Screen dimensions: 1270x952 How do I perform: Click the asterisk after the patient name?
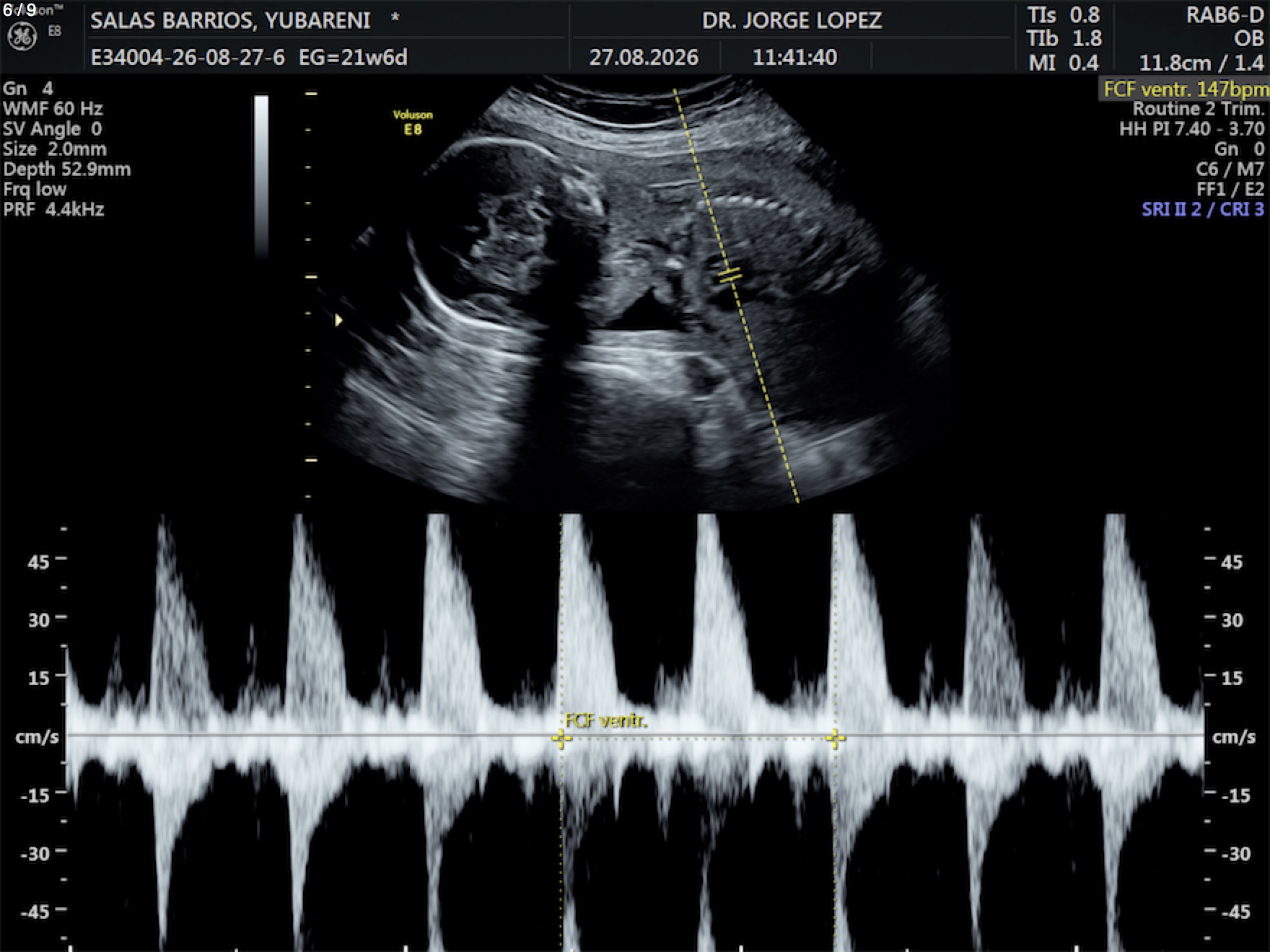395,19
